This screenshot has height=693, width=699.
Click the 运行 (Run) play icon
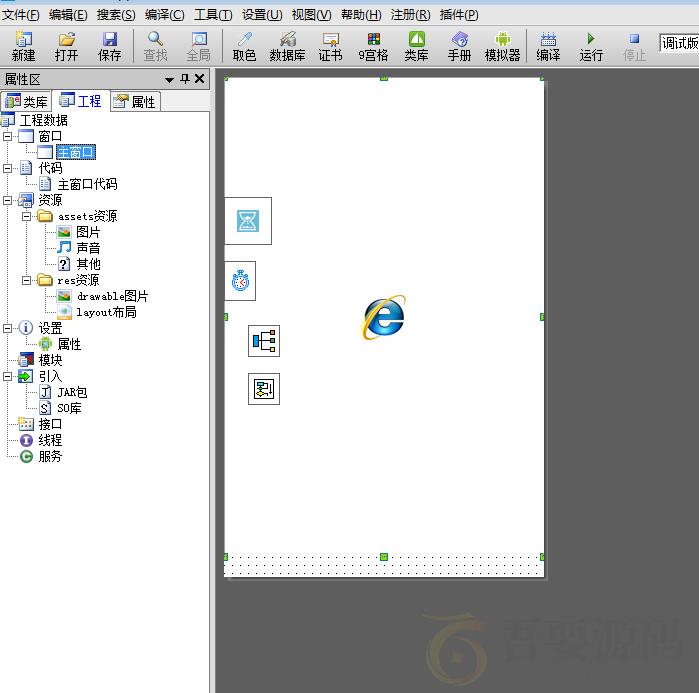tap(591, 46)
